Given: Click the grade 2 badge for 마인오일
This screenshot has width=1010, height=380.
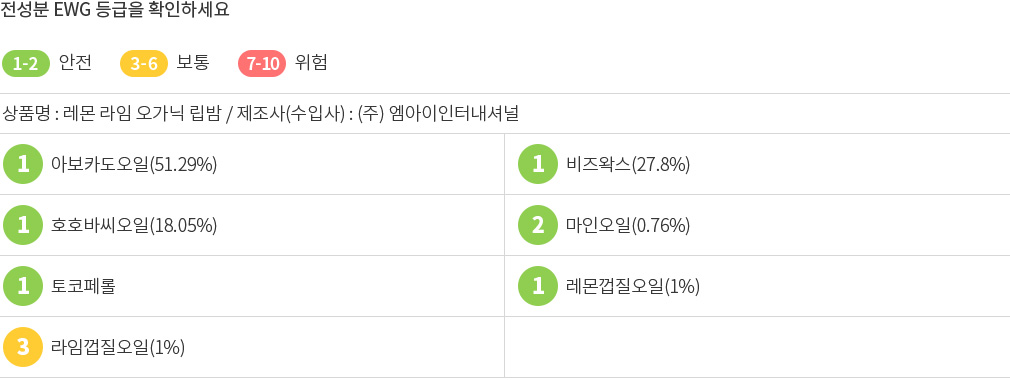Looking at the screenshot, I should point(538,225).
